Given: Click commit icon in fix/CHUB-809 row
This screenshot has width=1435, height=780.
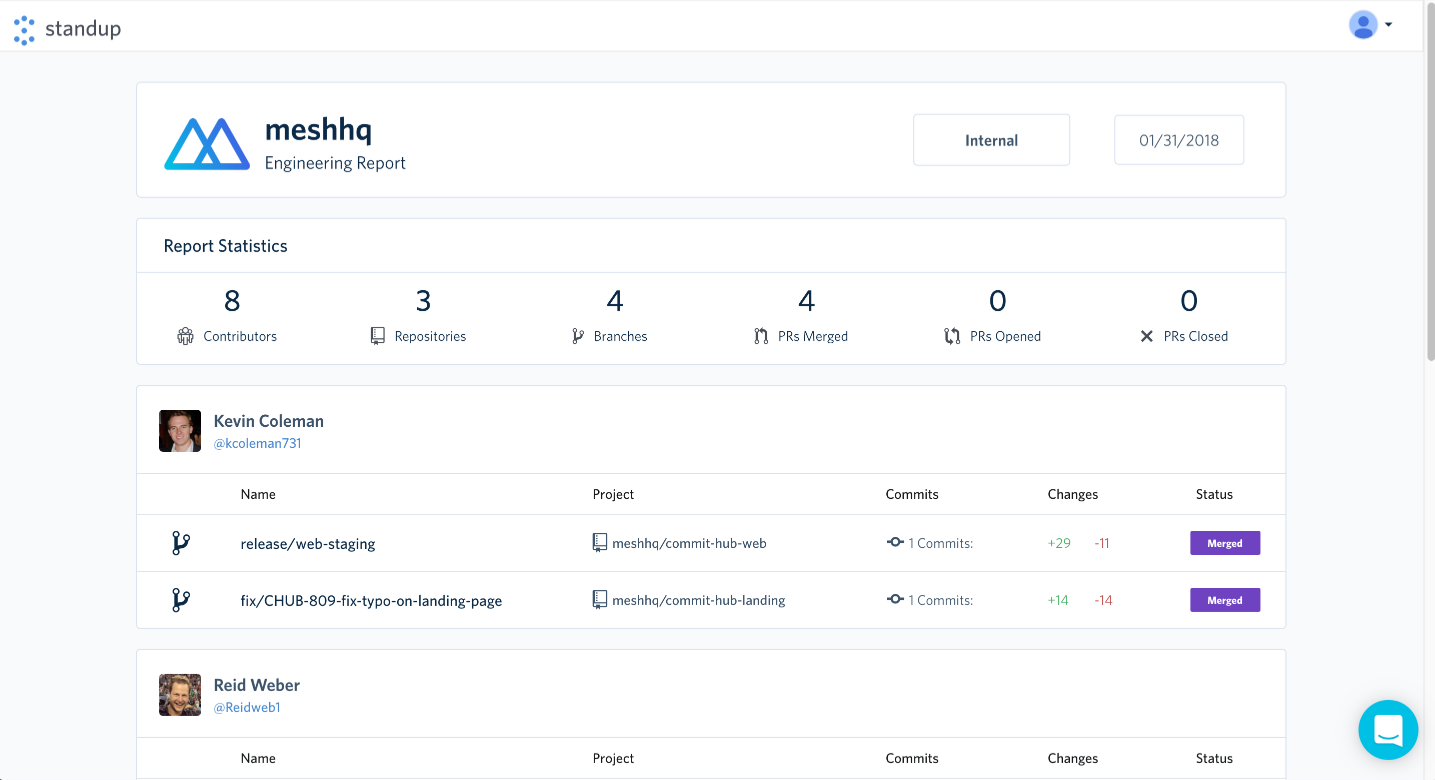Looking at the screenshot, I should click(x=895, y=599).
